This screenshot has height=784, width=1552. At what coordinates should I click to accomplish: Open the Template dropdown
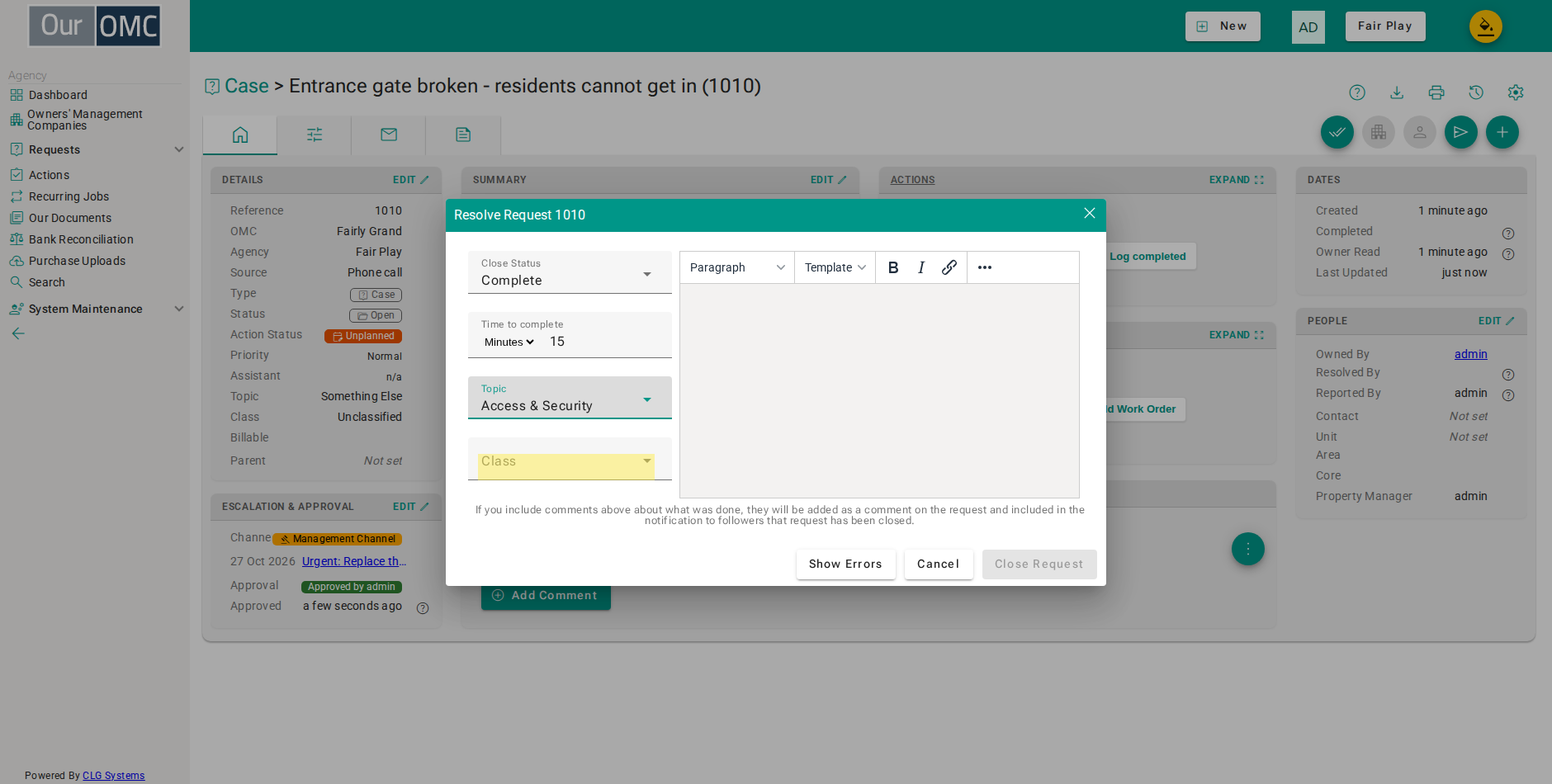click(x=835, y=267)
